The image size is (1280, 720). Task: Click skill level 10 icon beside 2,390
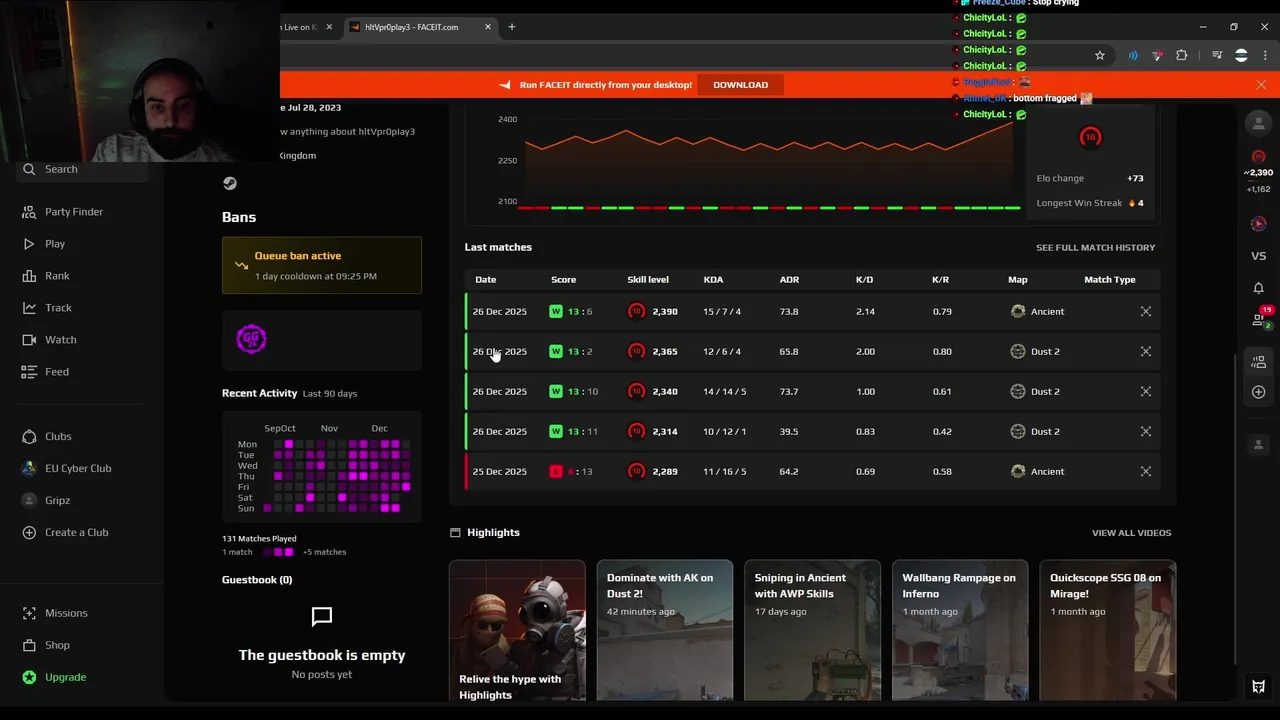coord(636,312)
